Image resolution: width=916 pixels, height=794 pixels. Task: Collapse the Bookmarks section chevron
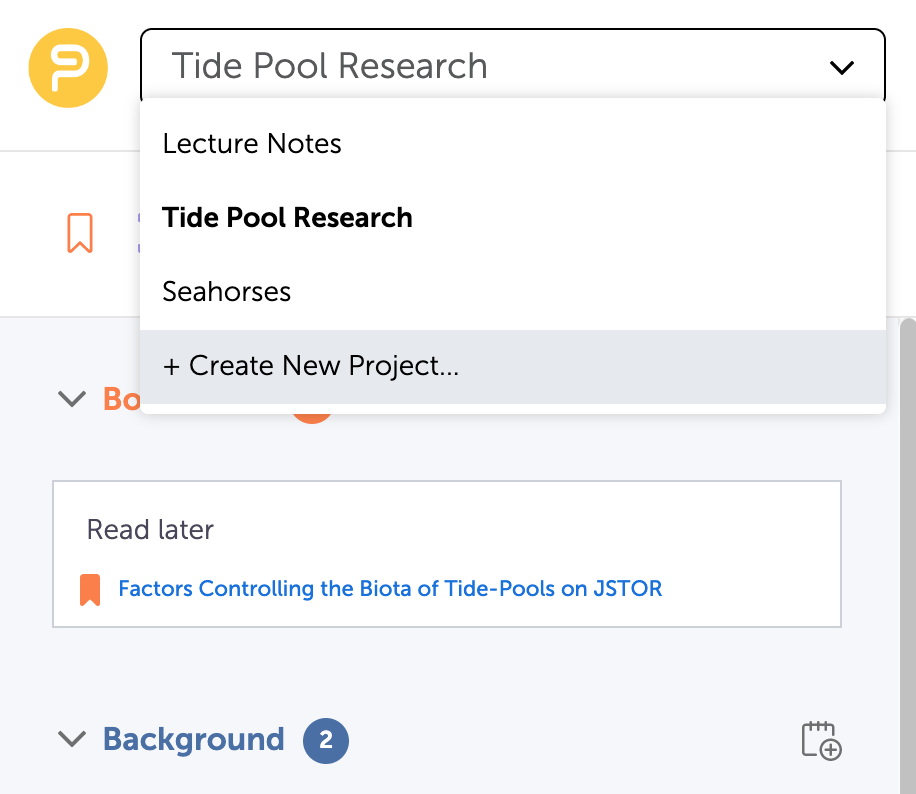pos(72,399)
